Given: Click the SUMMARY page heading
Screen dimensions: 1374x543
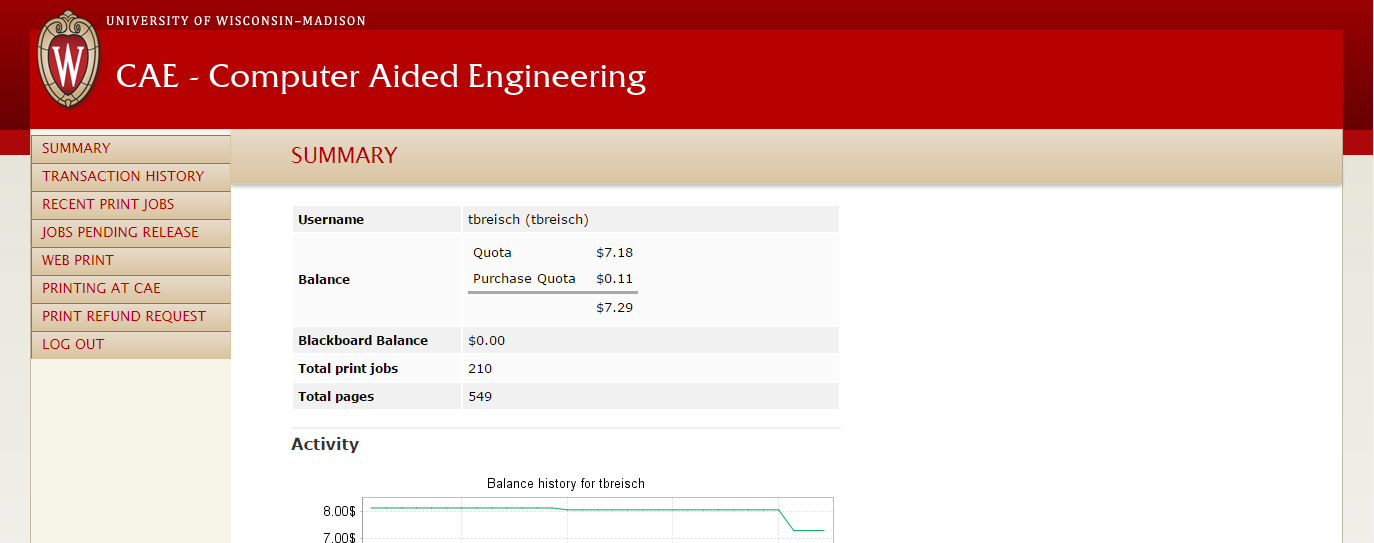Looking at the screenshot, I should [344, 155].
